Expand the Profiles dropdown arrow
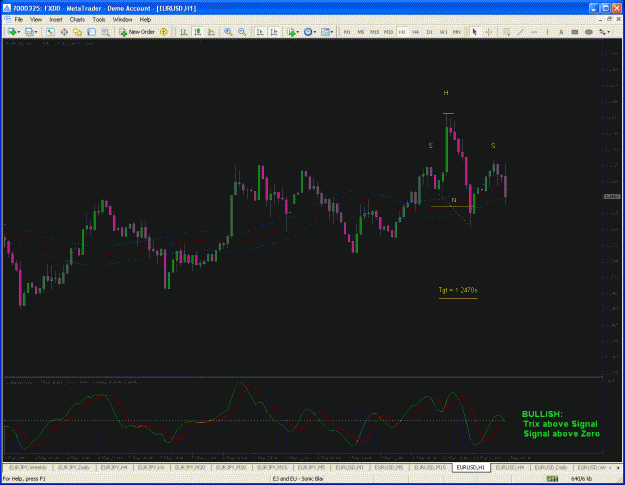Viewport: 625px width, 485px height. click(x=35, y=32)
